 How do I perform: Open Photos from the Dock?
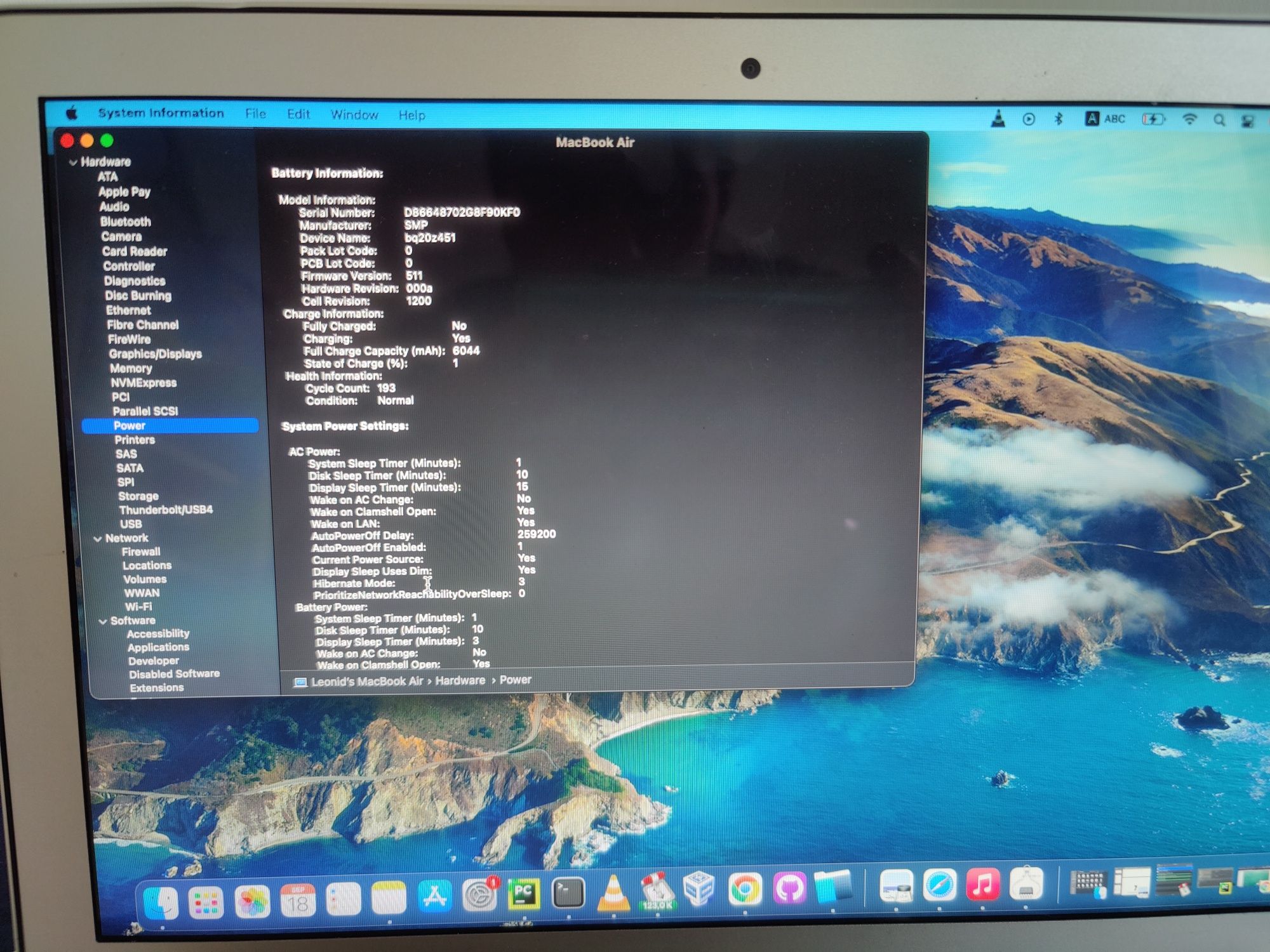252,901
